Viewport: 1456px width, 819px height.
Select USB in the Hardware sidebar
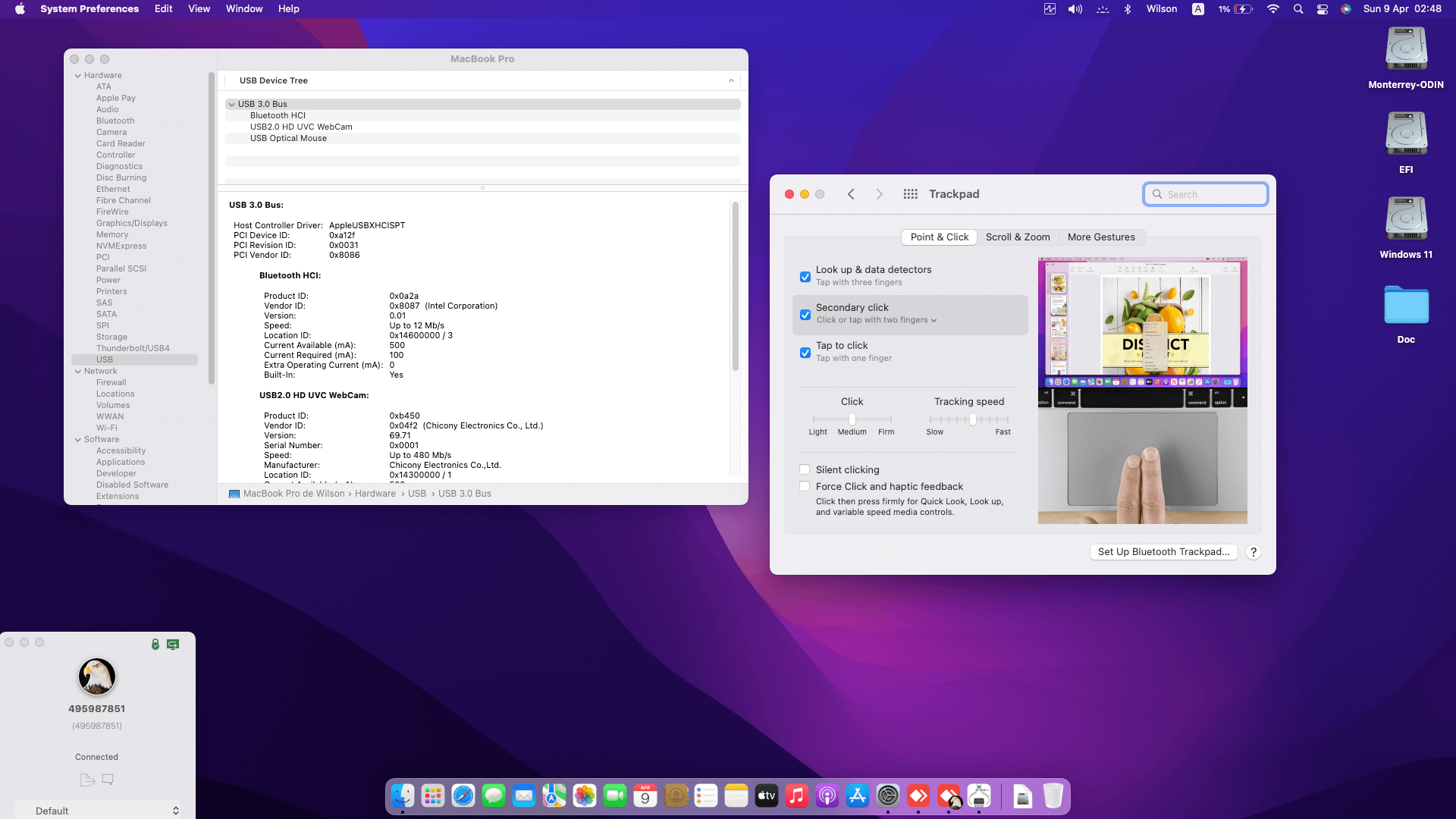coord(105,359)
